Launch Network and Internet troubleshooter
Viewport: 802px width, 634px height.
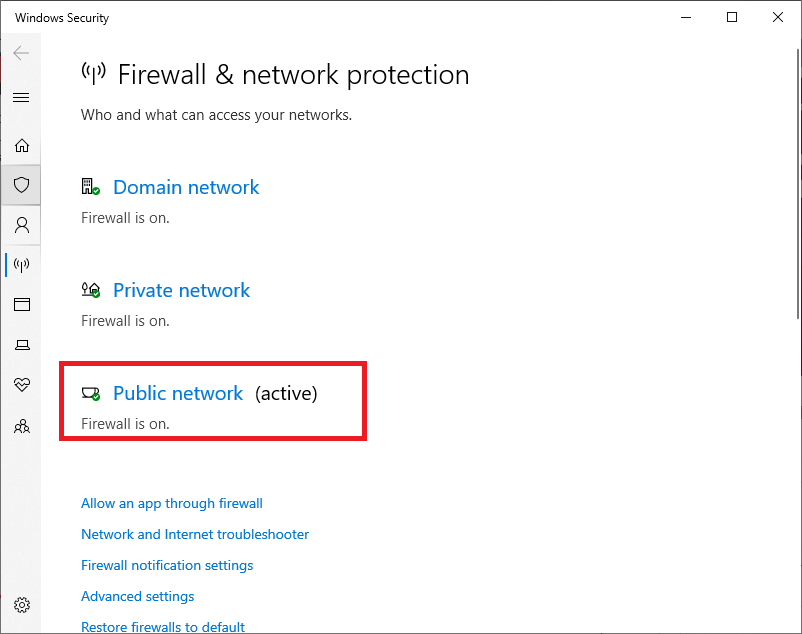click(195, 534)
